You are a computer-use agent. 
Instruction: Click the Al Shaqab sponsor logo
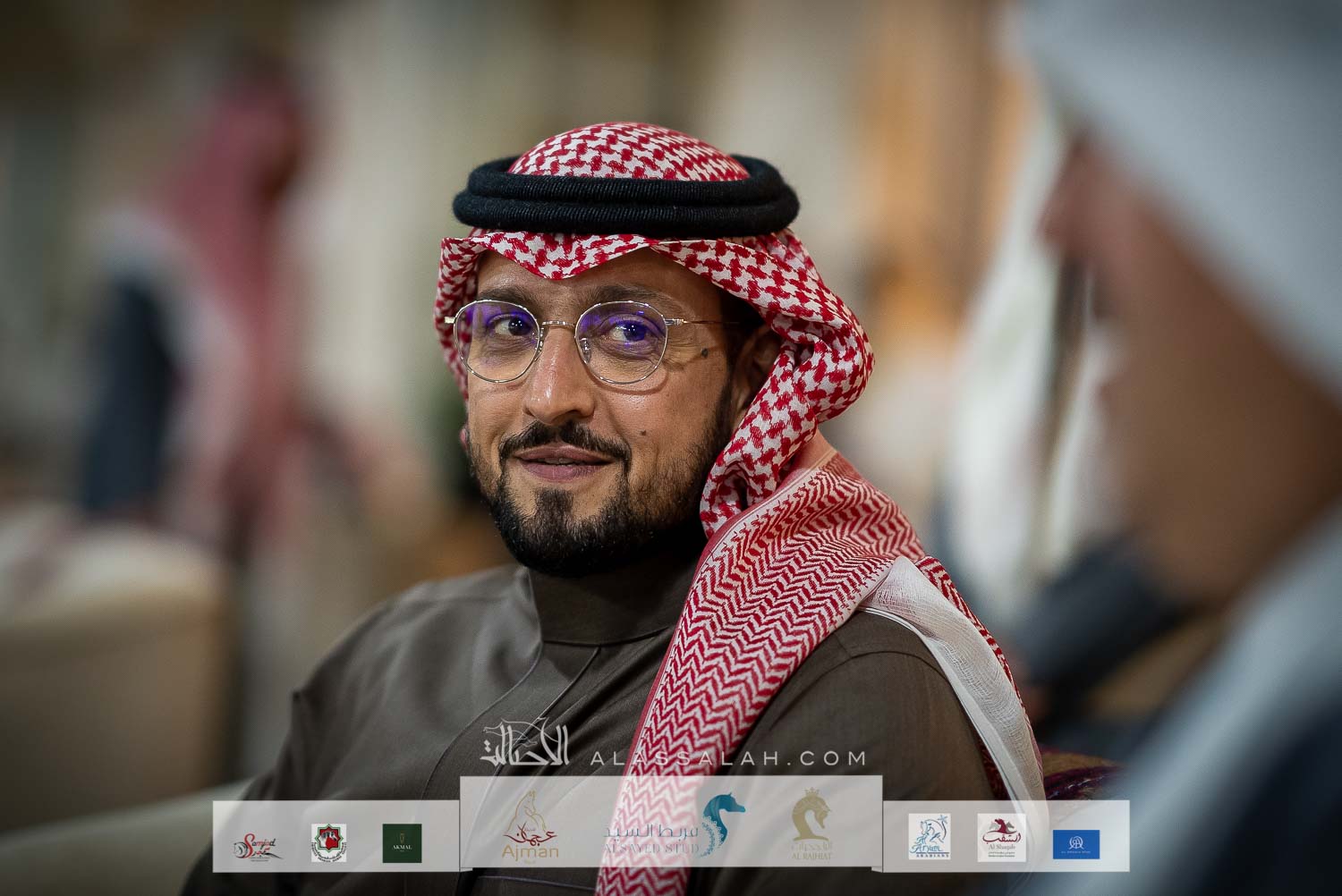[1001, 839]
